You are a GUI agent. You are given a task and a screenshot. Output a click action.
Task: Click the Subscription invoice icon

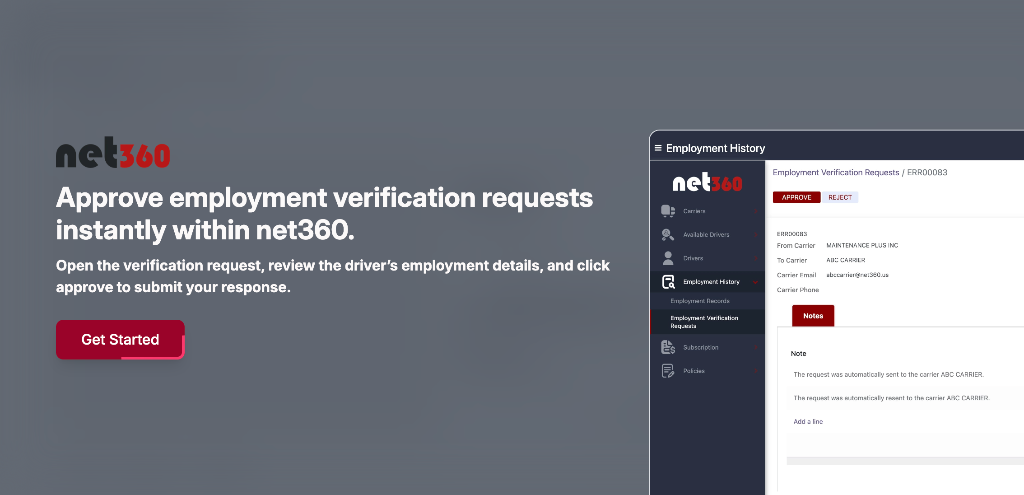click(667, 347)
